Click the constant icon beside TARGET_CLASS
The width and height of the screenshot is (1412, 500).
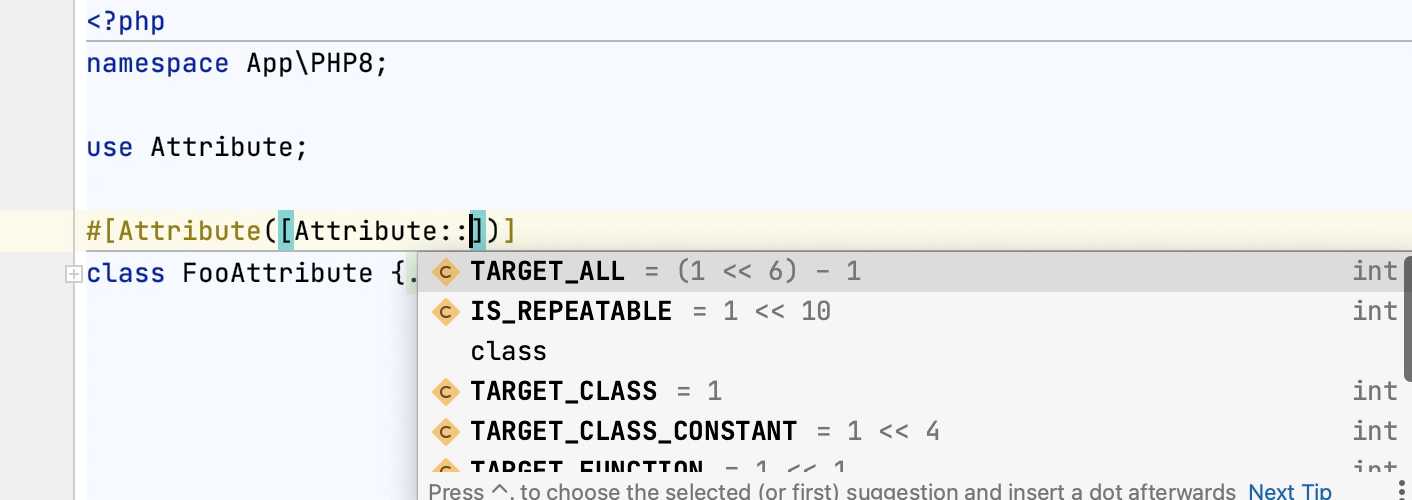point(445,391)
